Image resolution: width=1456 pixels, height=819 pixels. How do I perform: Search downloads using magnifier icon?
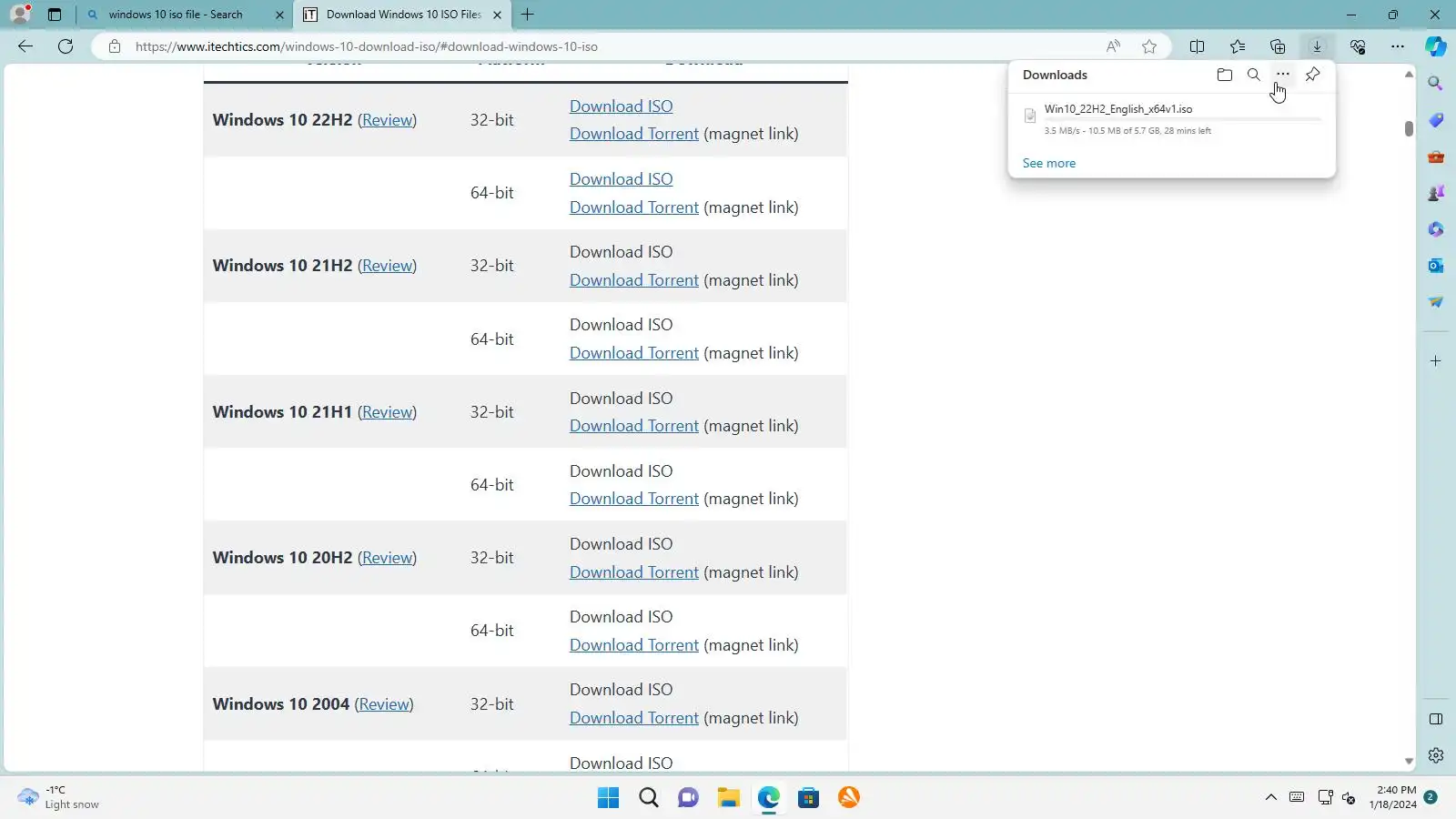(x=1254, y=75)
